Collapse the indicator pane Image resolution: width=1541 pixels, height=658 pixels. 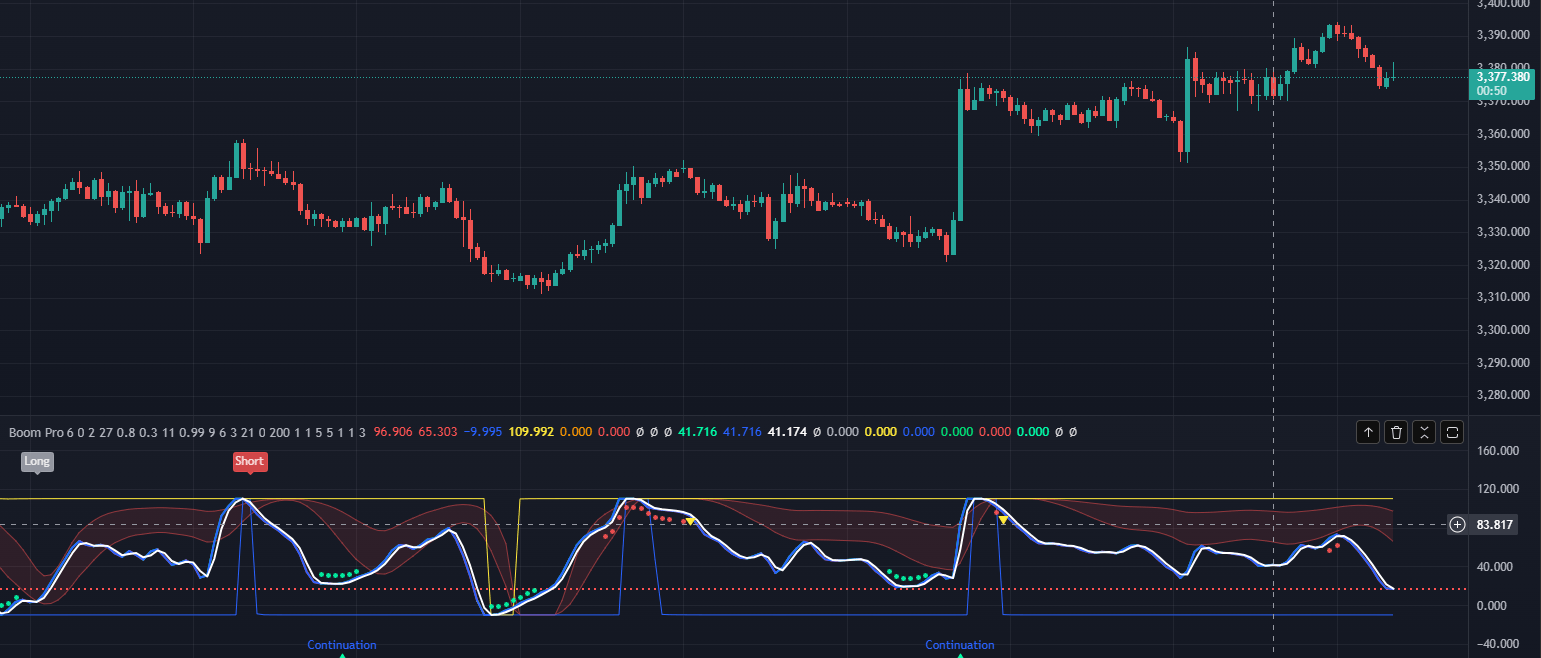click(1424, 432)
